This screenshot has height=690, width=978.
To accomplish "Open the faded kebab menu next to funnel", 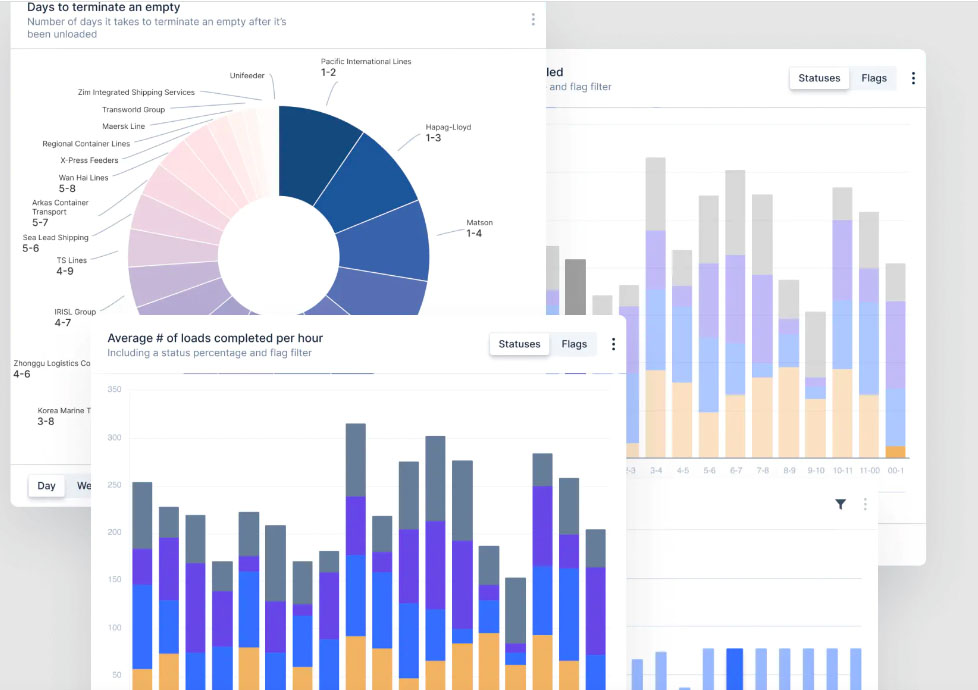I will [x=865, y=505].
